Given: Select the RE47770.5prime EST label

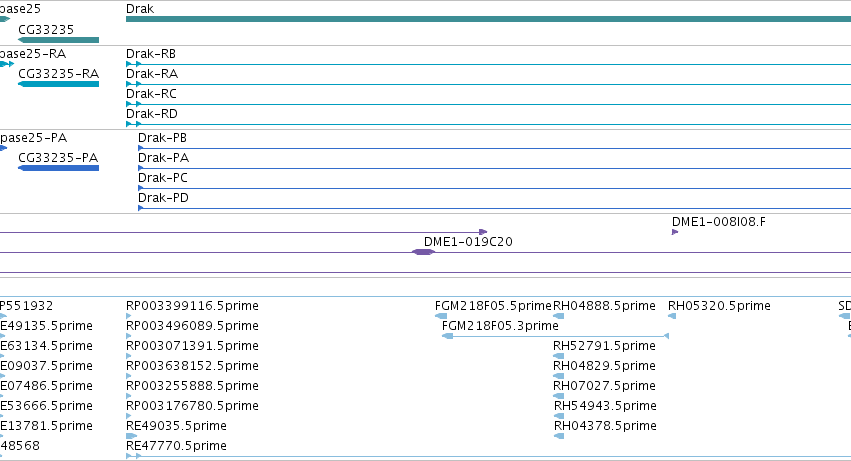Looking at the screenshot, I should (x=176, y=446).
